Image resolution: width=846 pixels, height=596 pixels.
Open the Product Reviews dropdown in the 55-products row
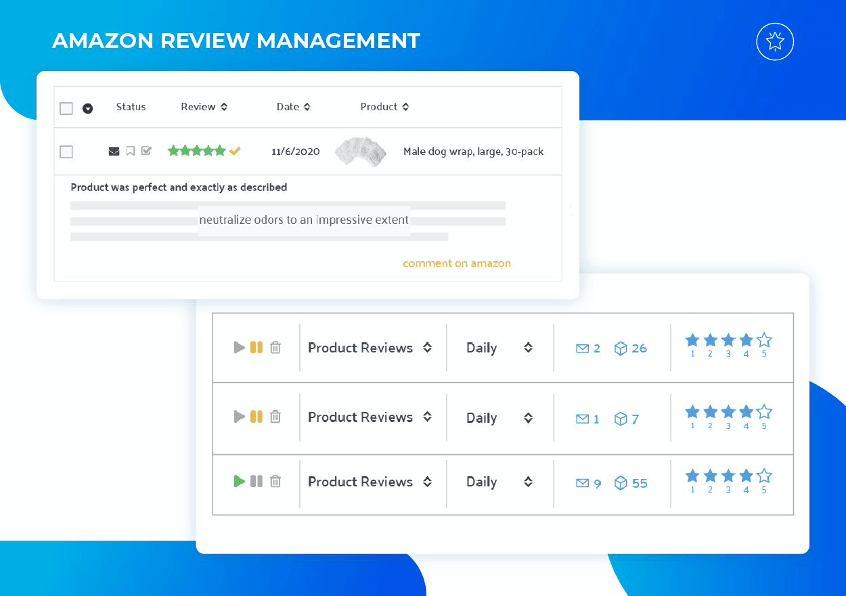[370, 482]
